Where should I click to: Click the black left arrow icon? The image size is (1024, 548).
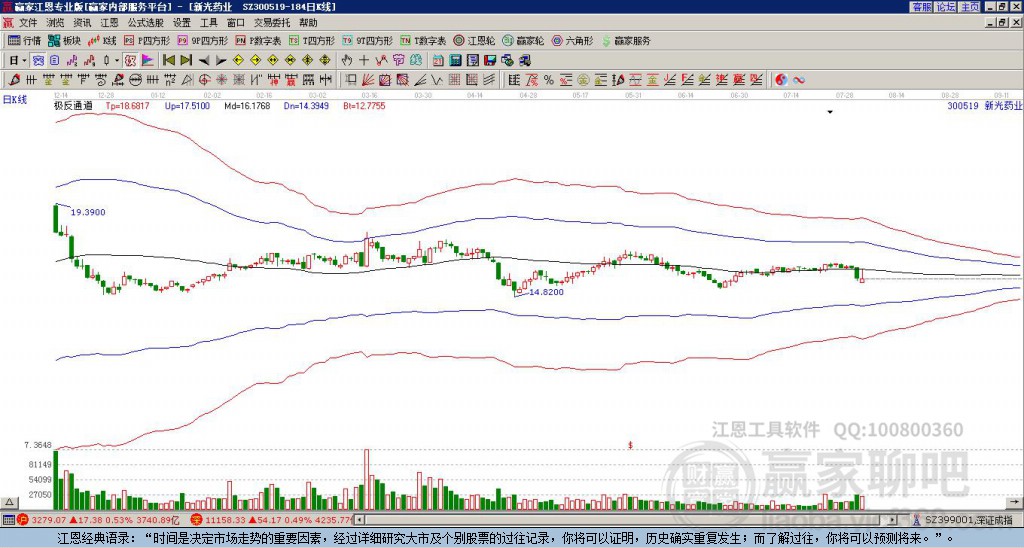(x=204, y=61)
